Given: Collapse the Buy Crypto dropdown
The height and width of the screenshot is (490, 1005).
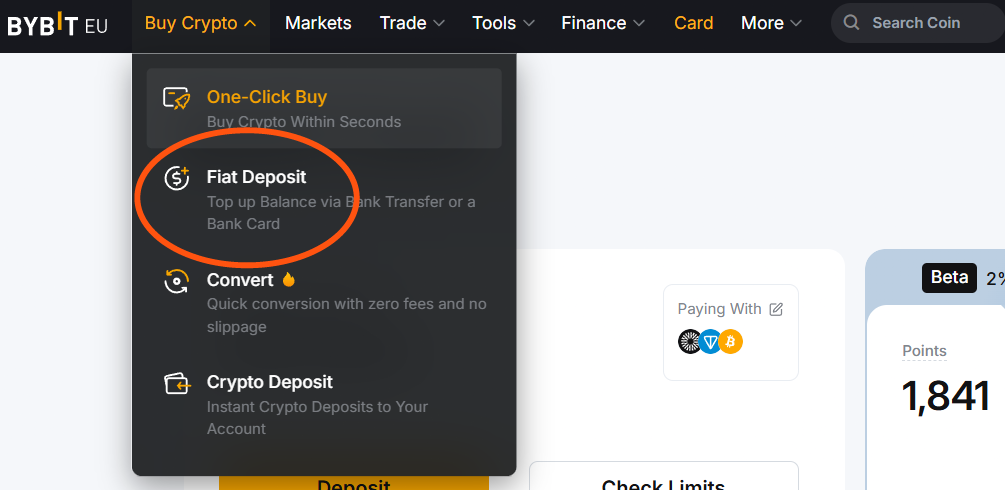Looking at the screenshot, I should 201,23.
